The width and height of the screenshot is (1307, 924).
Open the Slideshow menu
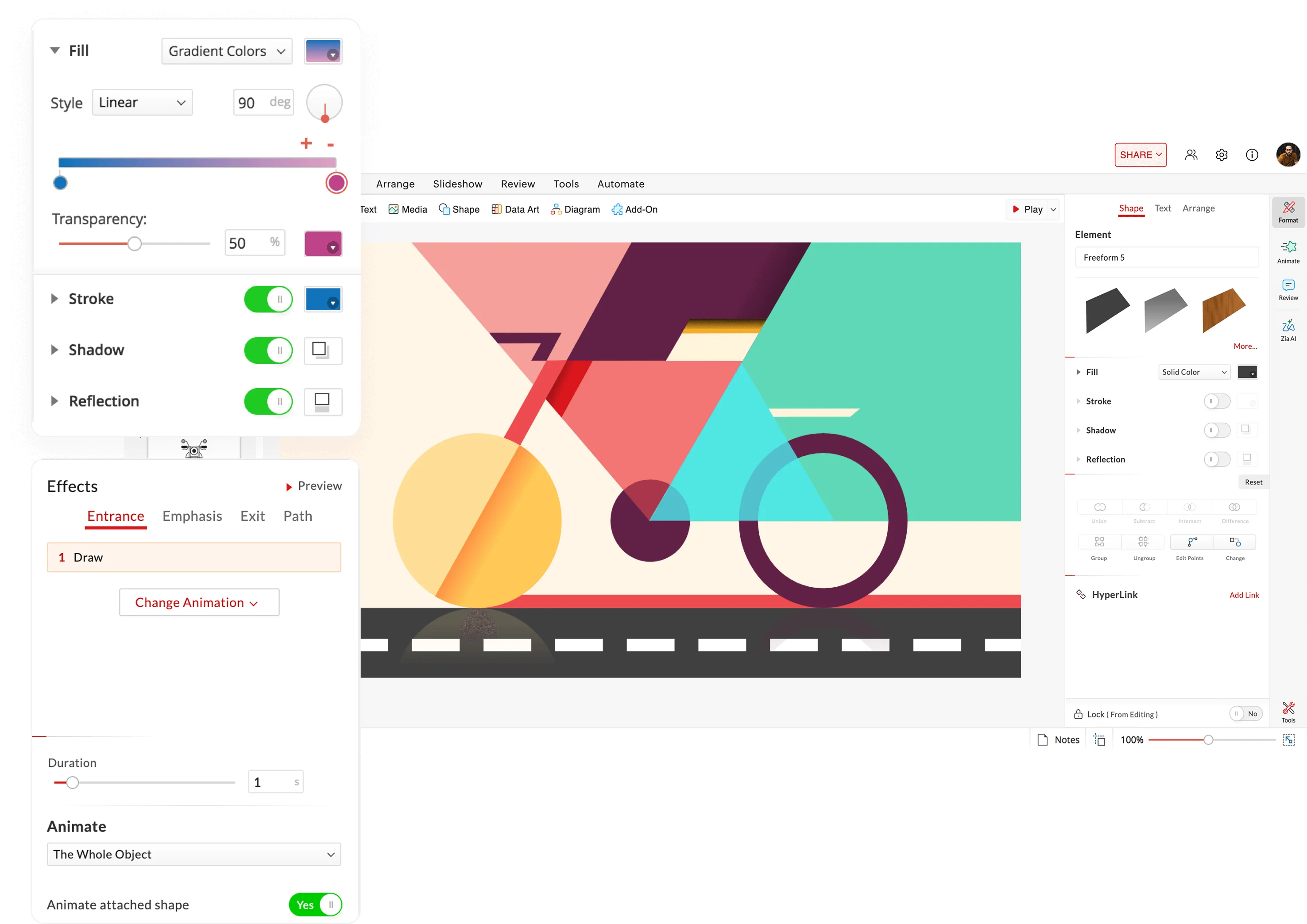pos(458,184)
